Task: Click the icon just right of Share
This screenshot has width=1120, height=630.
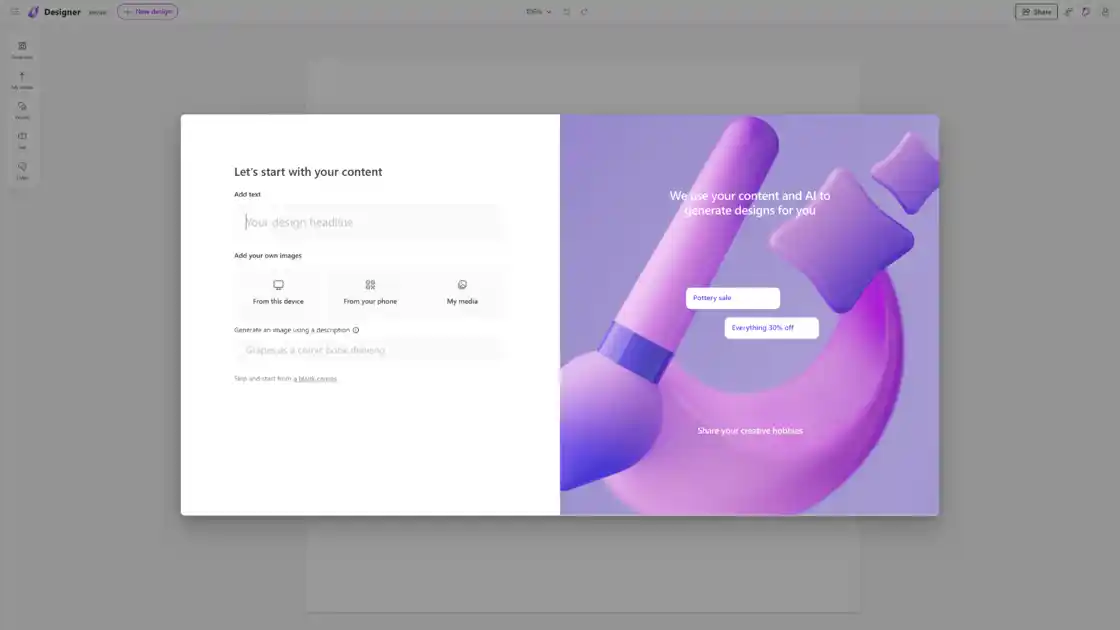Action: [1069, 11]
